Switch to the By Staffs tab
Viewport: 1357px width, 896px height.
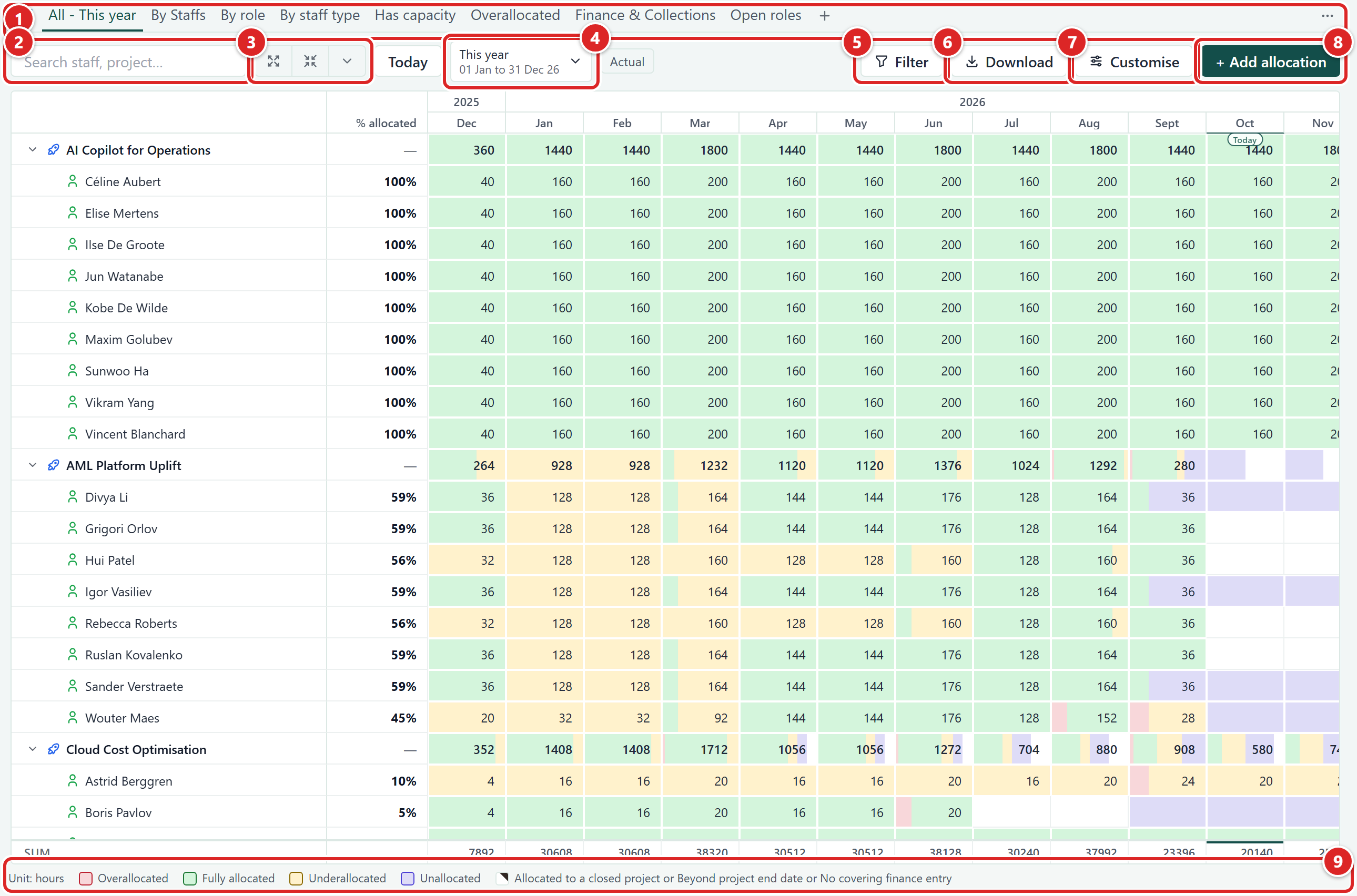178,15
